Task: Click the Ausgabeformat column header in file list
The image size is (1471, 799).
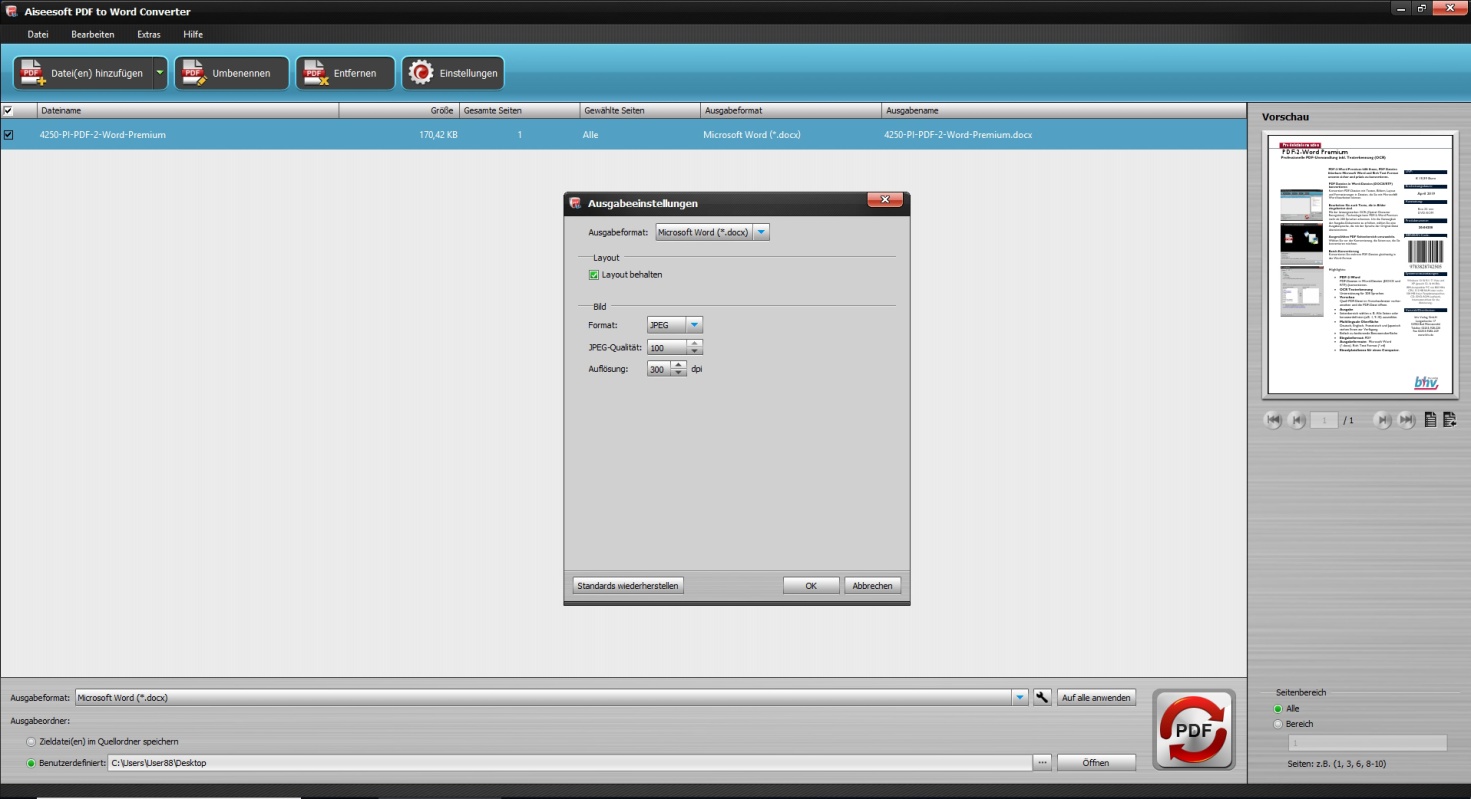Action: [x=791, y=110]
